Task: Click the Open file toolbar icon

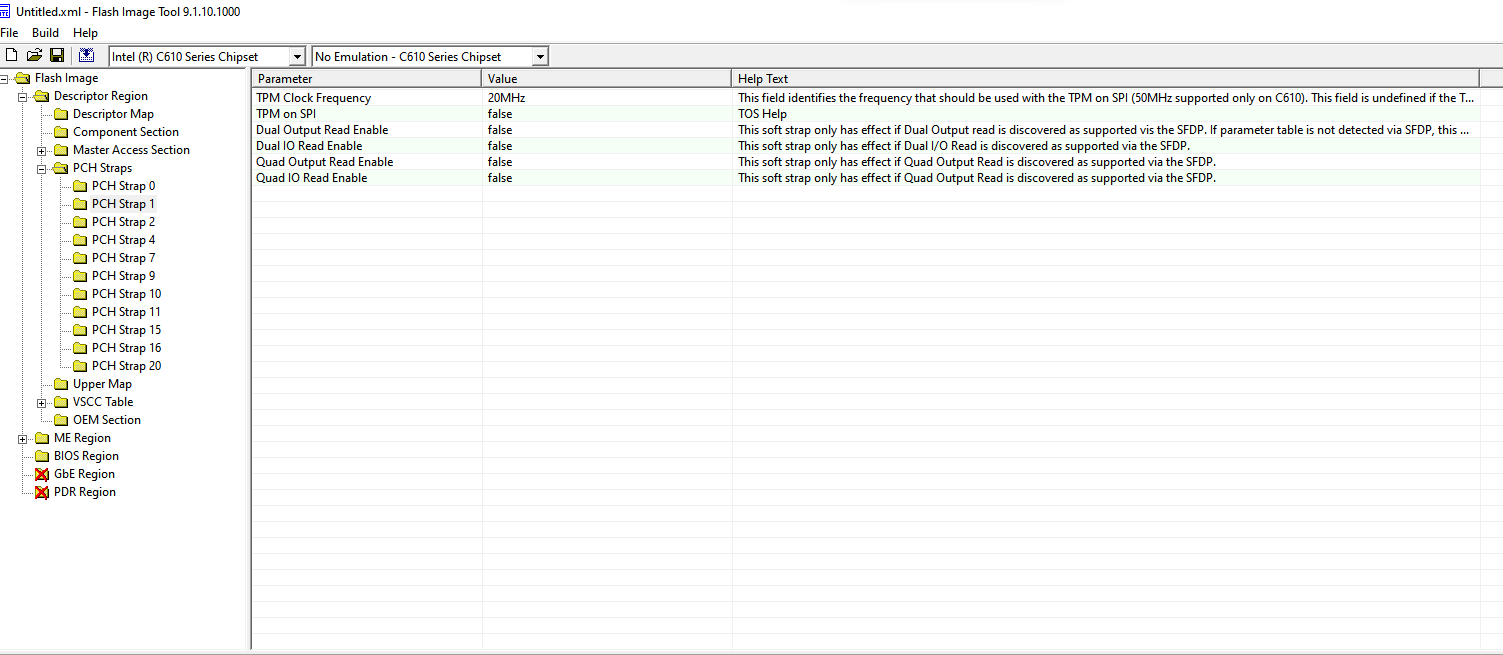Action: pos(34,56)
